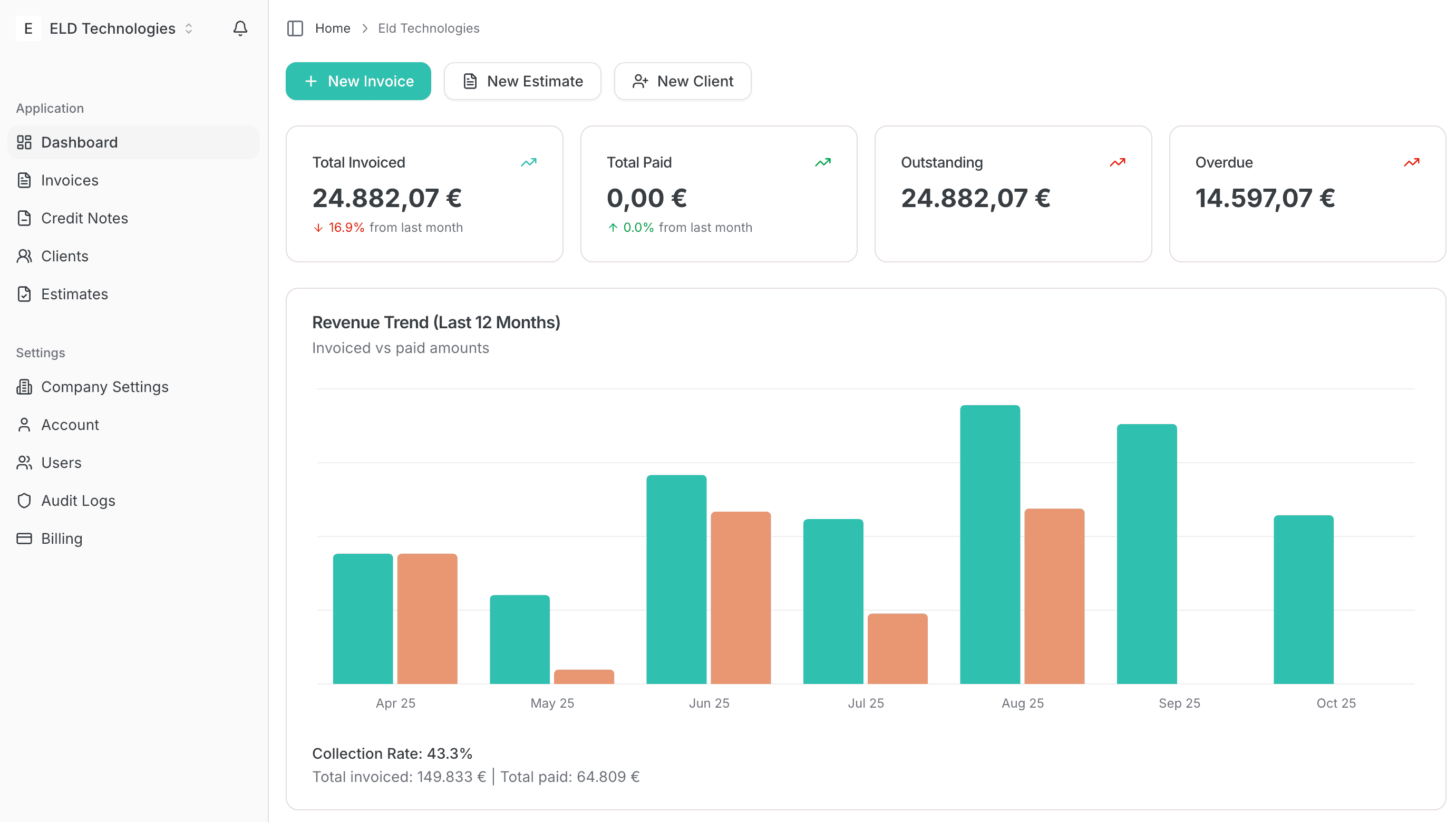1456x822 pixels.
Task: Click the notification bell
Action: (x=240, y=28)
